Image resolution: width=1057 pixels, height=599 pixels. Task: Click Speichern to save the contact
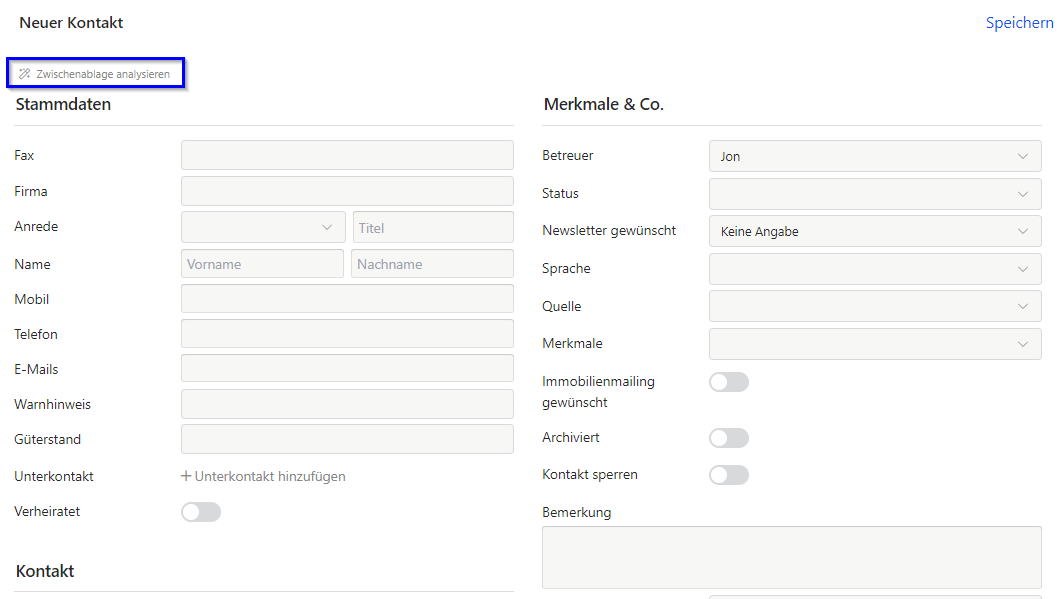point(1018,23)
